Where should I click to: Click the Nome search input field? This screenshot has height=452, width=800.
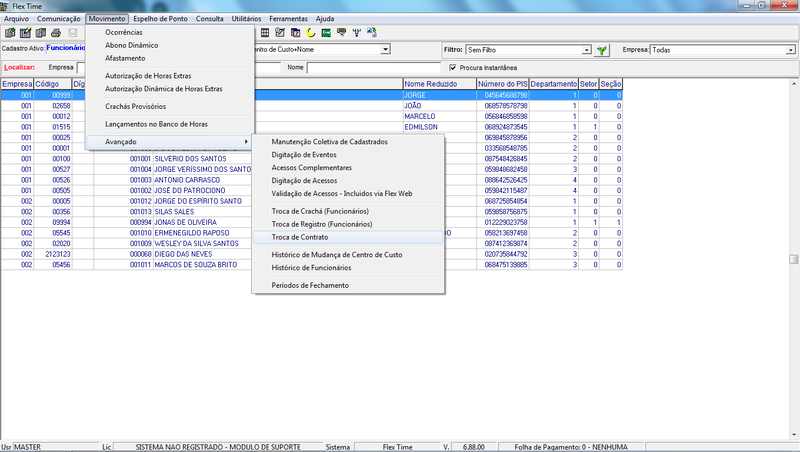[373, 68]
